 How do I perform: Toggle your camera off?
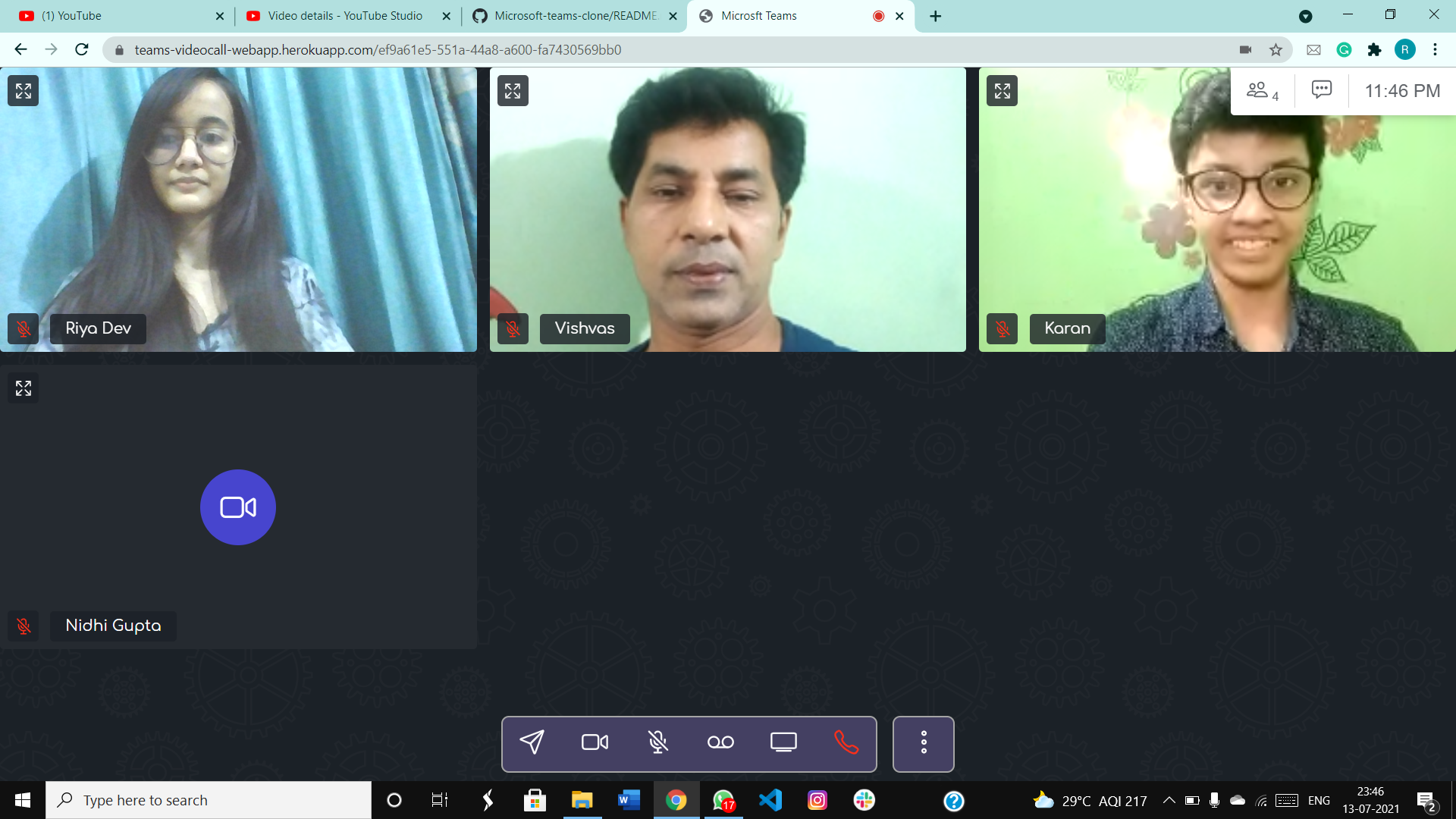point(595,743)
